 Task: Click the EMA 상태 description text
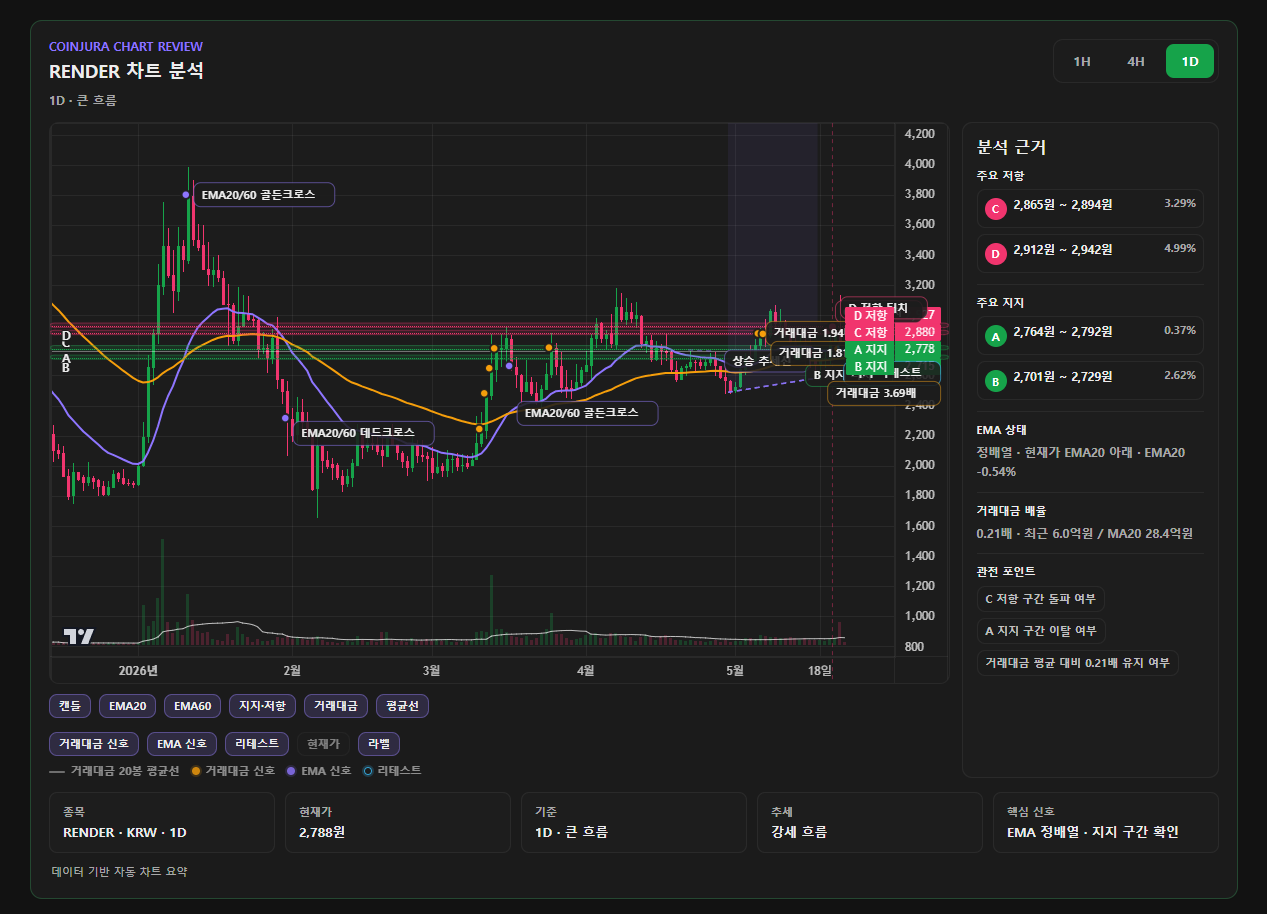click(1081, 462)
